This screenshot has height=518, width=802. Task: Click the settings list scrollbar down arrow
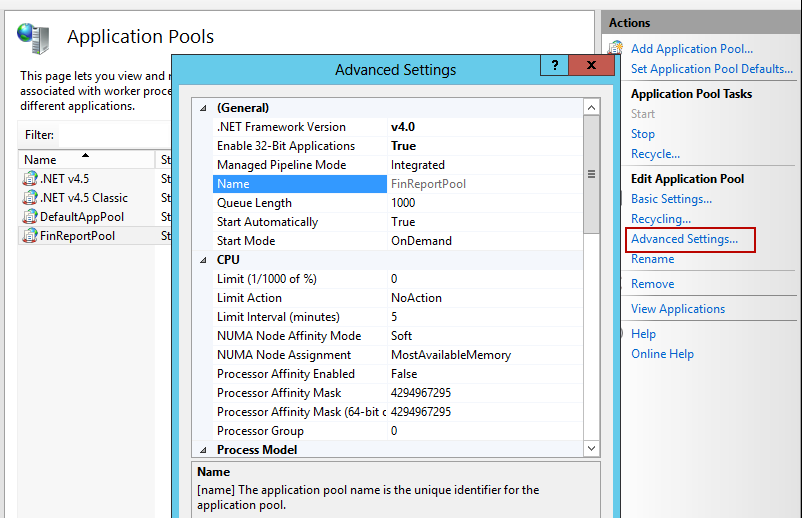coord(591,449)
